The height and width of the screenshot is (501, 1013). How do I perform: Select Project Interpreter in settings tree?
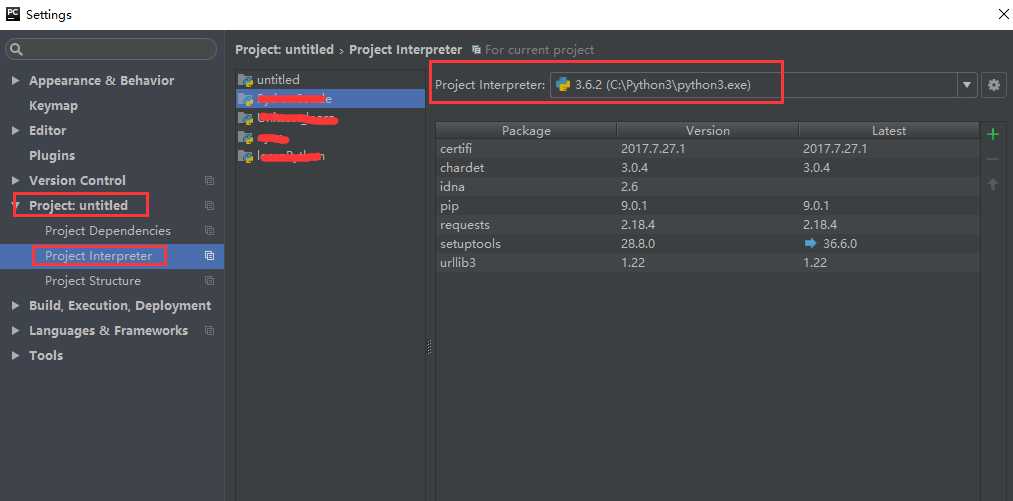[98, 256]
